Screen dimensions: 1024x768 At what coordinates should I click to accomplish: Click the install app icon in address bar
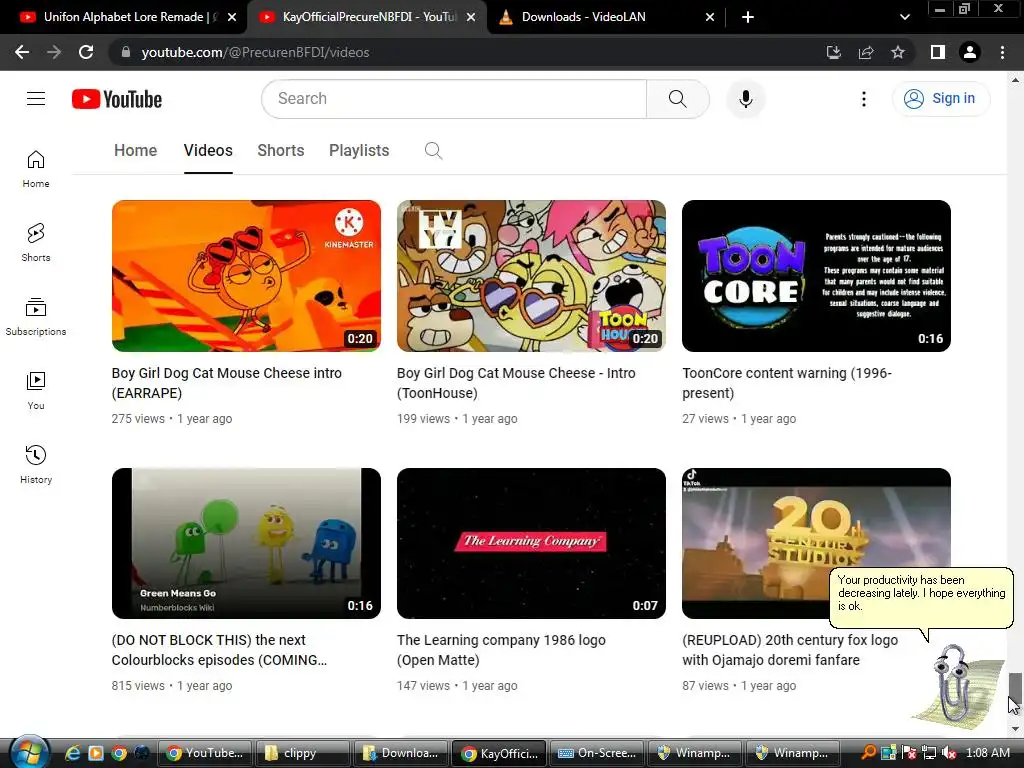833,52
